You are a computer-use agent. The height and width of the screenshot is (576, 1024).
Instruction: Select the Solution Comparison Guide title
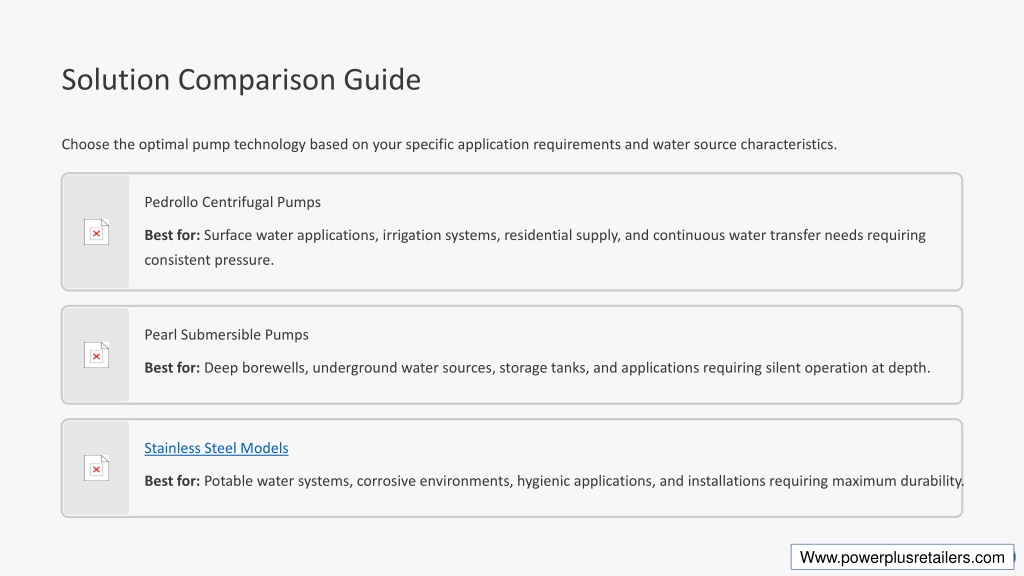click(241, 79)
